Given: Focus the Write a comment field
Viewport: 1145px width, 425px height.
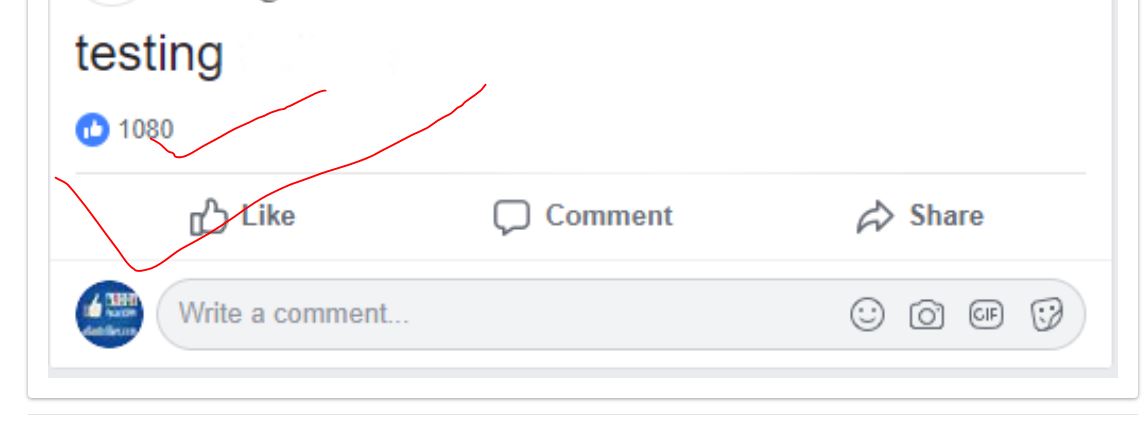Looking at the screenshot, I should pos(621,314).
